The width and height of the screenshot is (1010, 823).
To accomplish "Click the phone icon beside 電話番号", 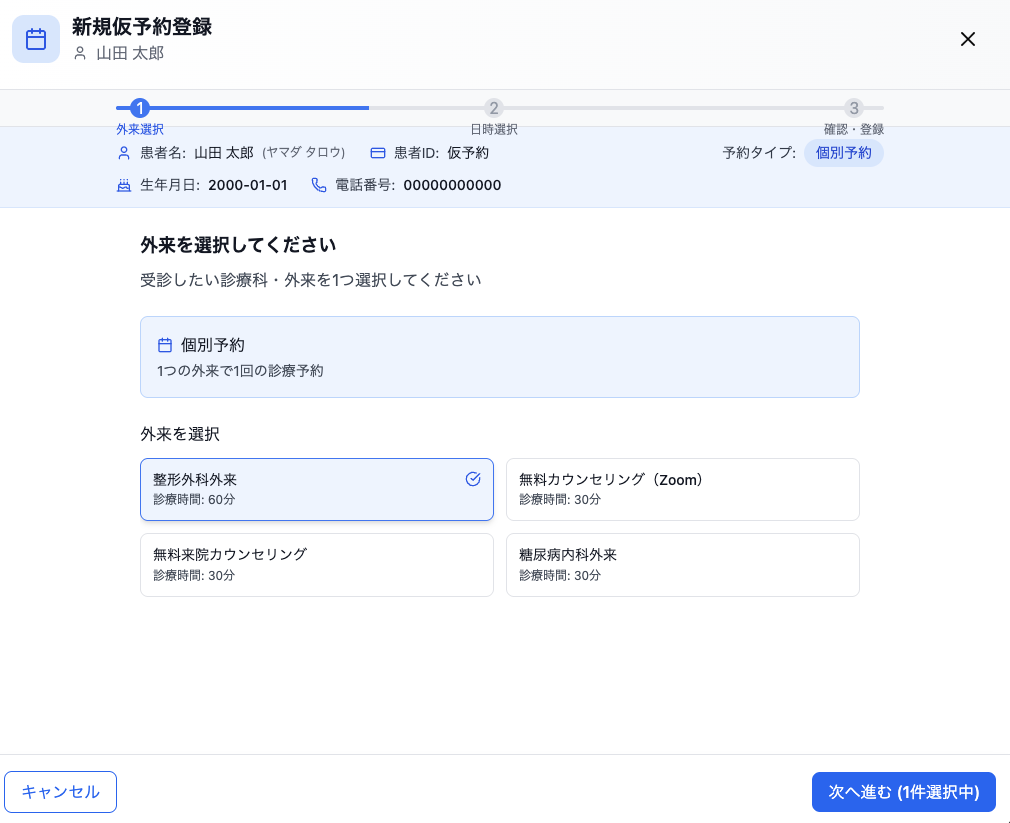I will (x=318, y=185).
